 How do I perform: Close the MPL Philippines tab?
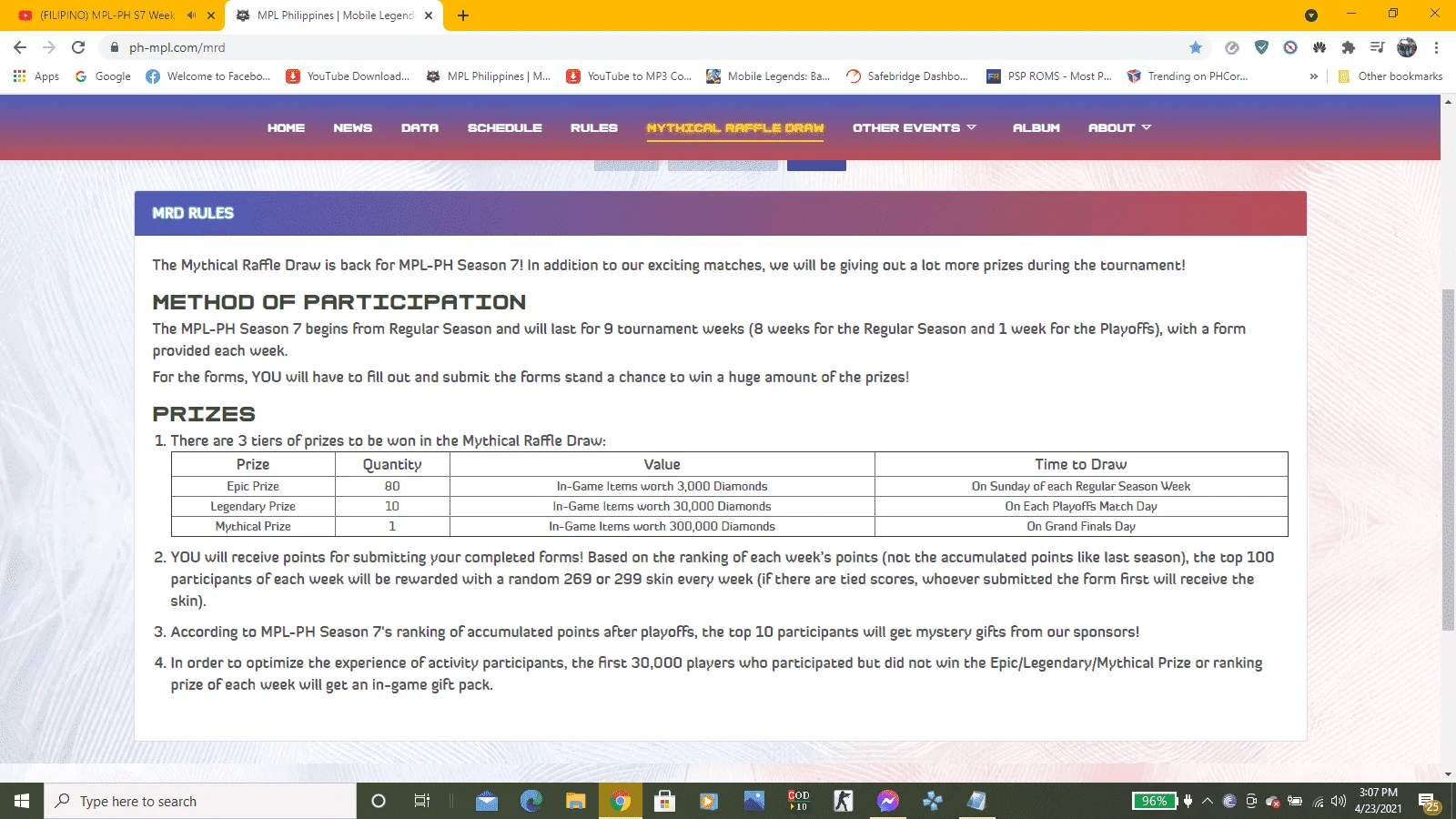[x=429, y=15]
